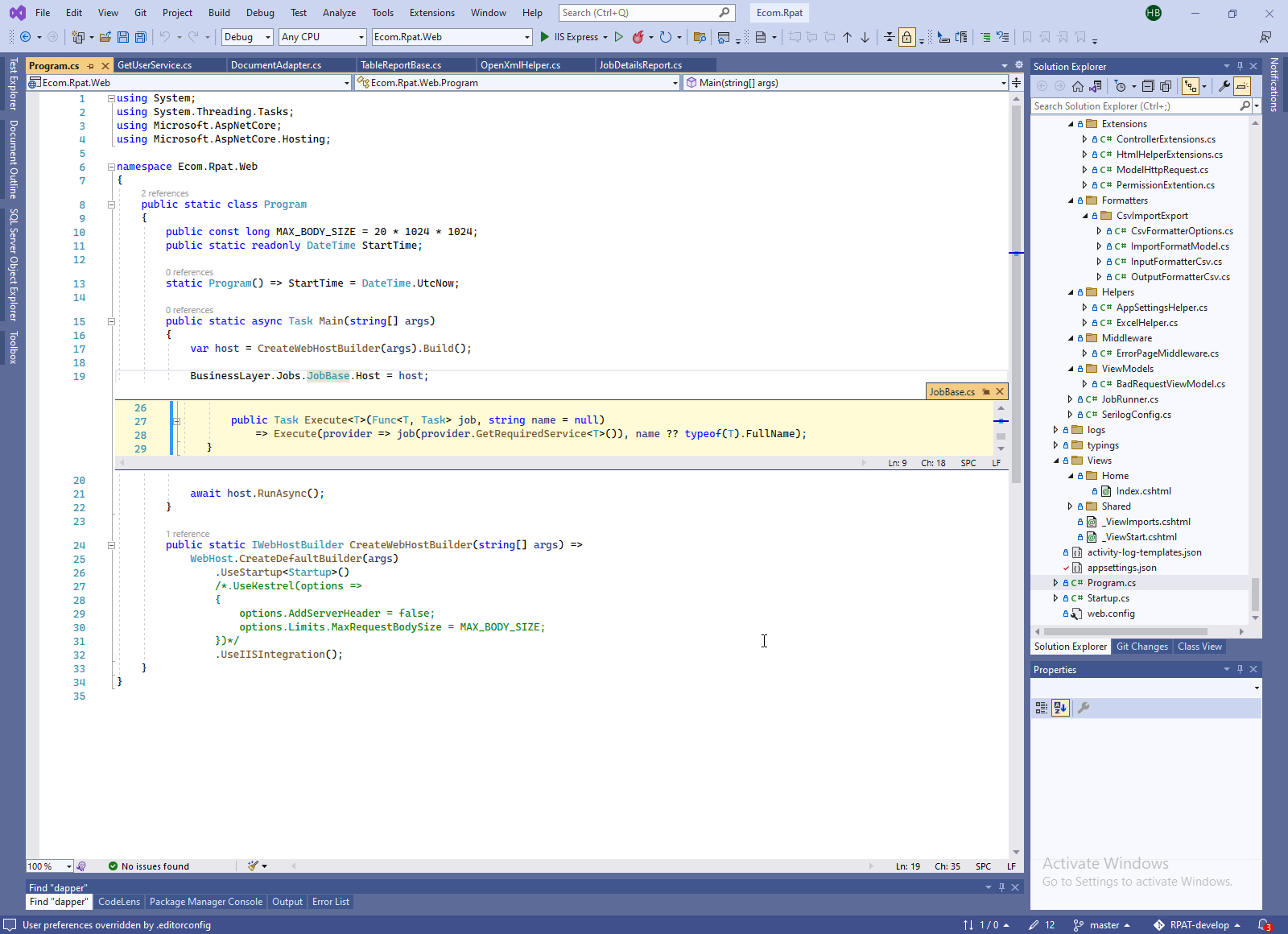Image resolution: width=1288 pixels, height=934 pixels.
Task: Promote JobBase.cs peek to document tab
Action: tap(986, 392)
